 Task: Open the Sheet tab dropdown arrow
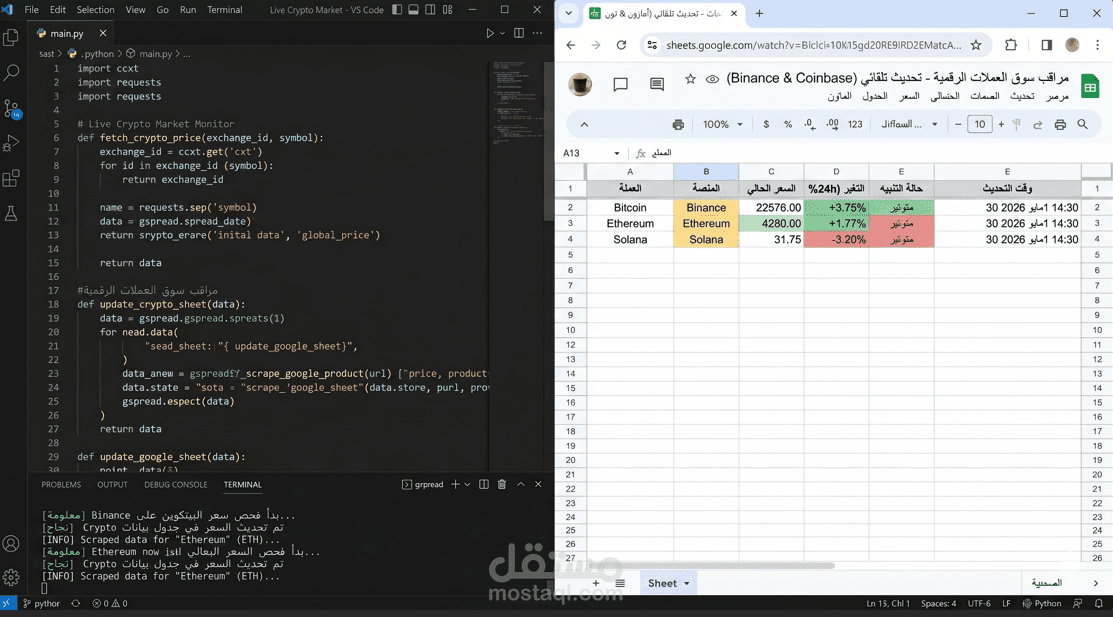686,584
